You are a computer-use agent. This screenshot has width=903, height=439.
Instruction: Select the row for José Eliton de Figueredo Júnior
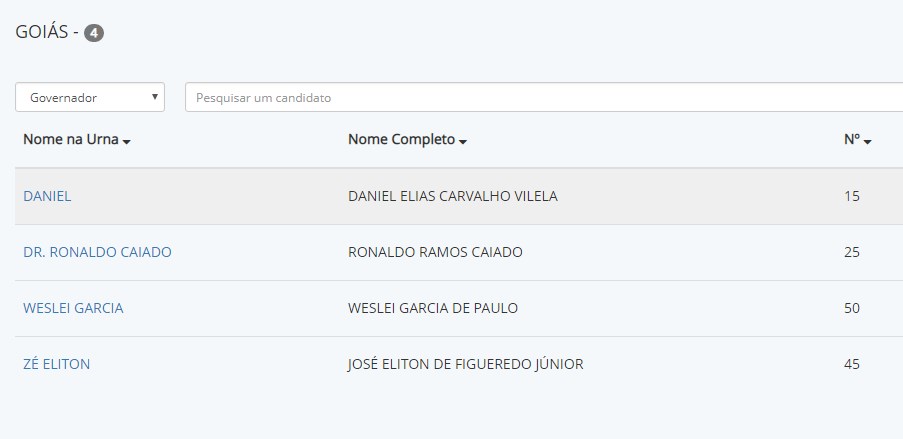click(459, 364)
